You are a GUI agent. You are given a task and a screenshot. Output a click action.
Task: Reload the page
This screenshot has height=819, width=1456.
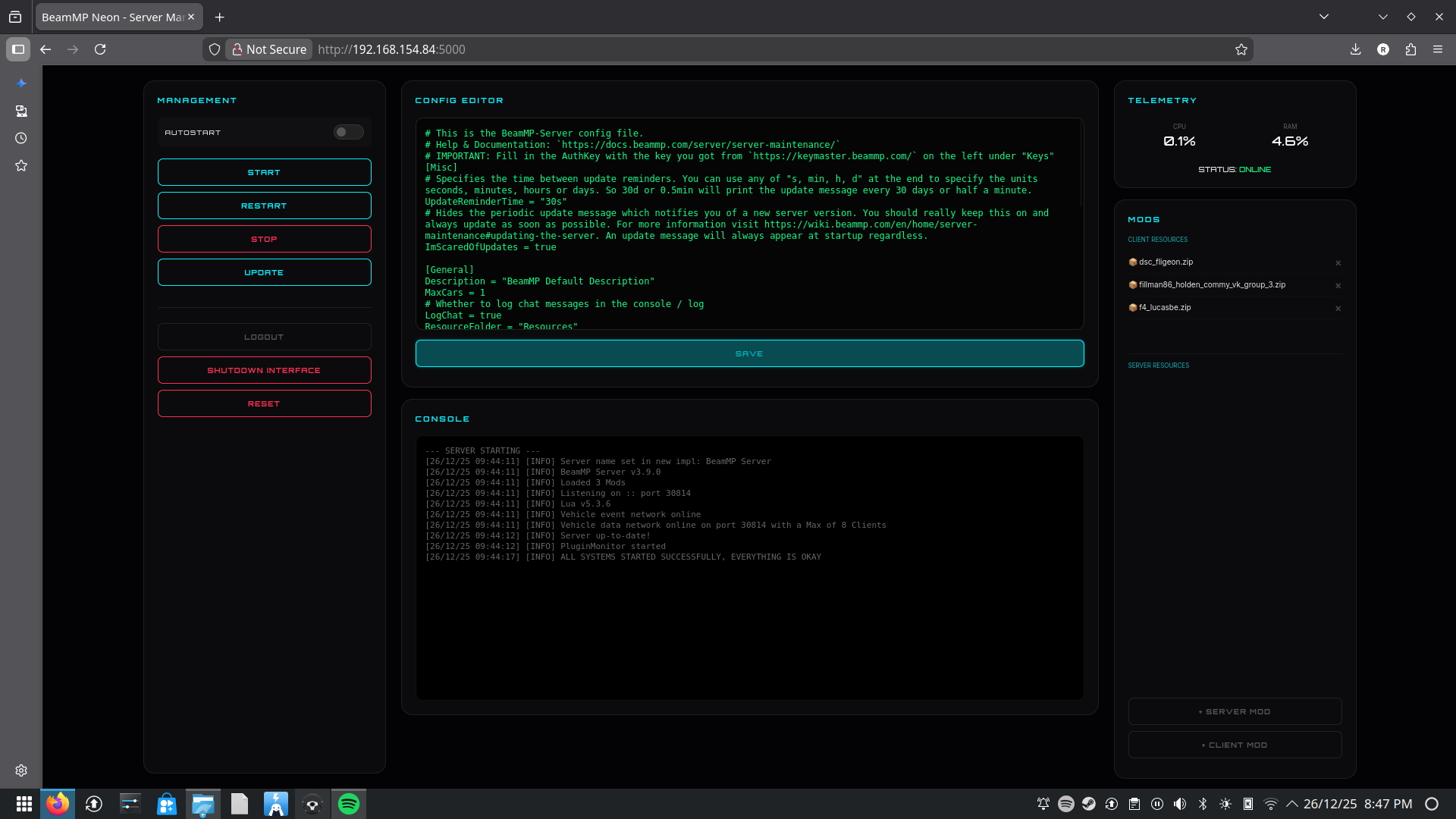tap(100, 49)
